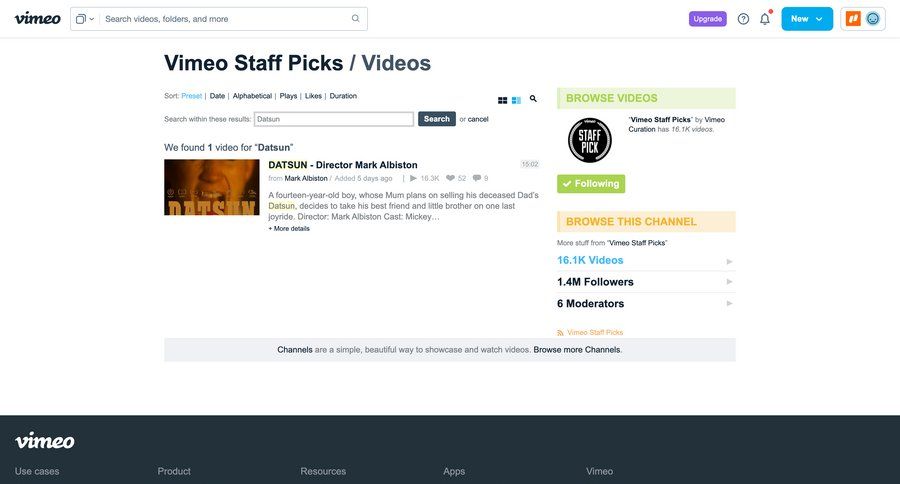Image resolution: width=900 pixels, height=484 pixels.
Task: Click the purple Upgrade button
Action: (x=708, y=19)
